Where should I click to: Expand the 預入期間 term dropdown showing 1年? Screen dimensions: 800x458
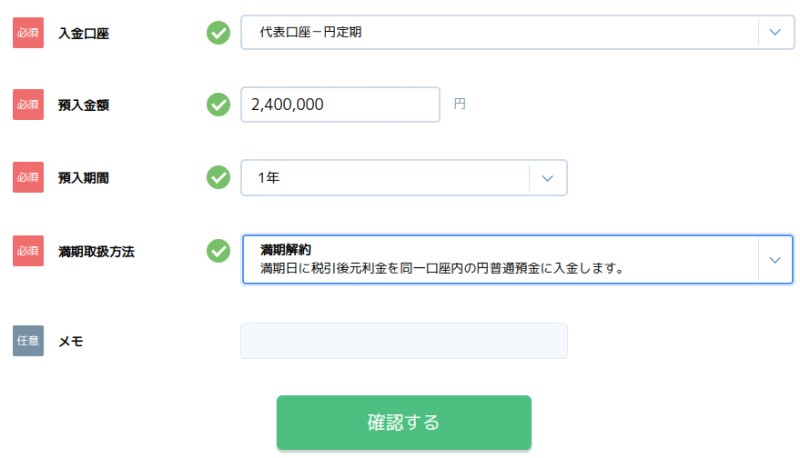(385, 177)
